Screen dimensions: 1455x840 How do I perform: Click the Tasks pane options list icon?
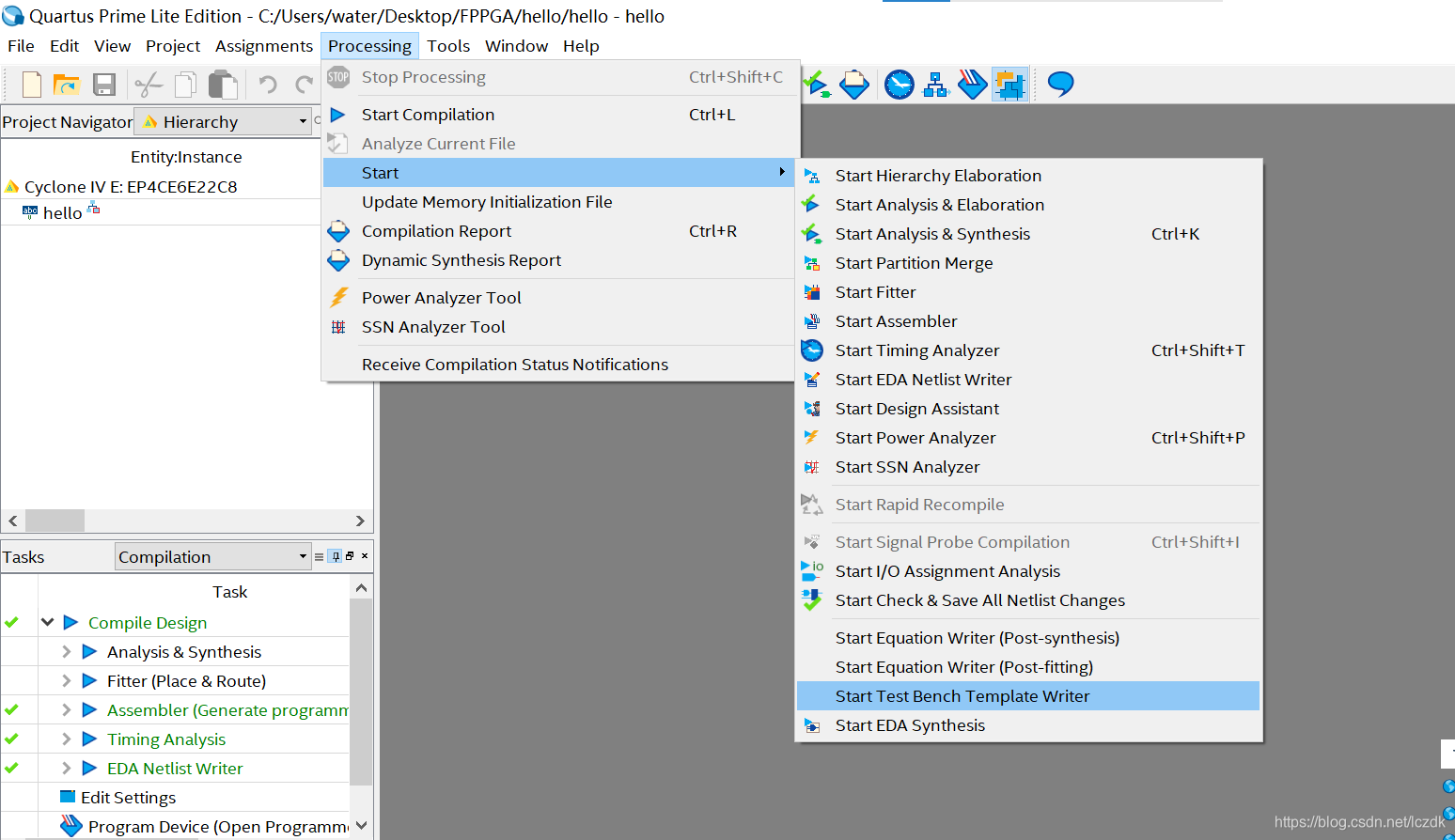tap(319, 556)
